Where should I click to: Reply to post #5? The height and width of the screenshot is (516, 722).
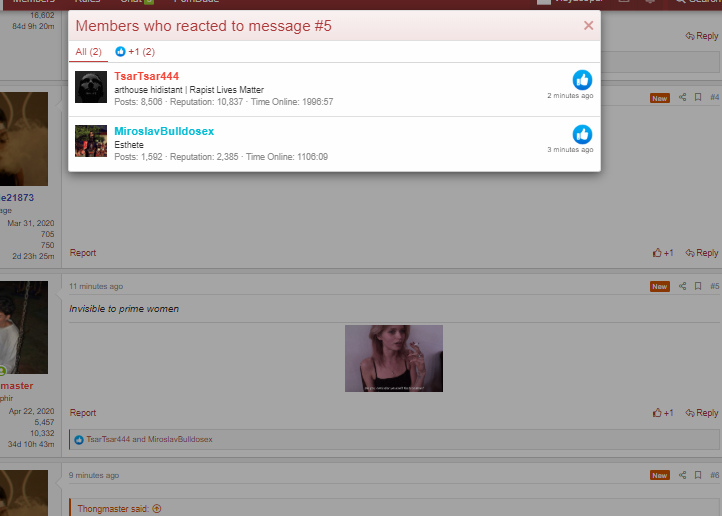(702, 412)
